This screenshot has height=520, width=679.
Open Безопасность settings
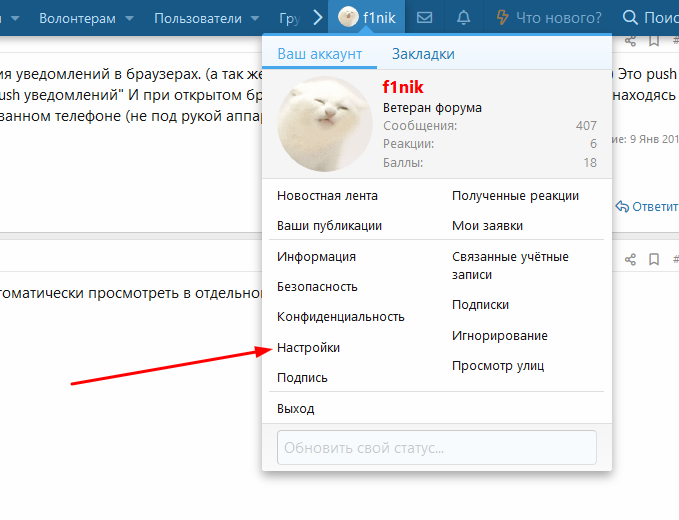(317, 287)
